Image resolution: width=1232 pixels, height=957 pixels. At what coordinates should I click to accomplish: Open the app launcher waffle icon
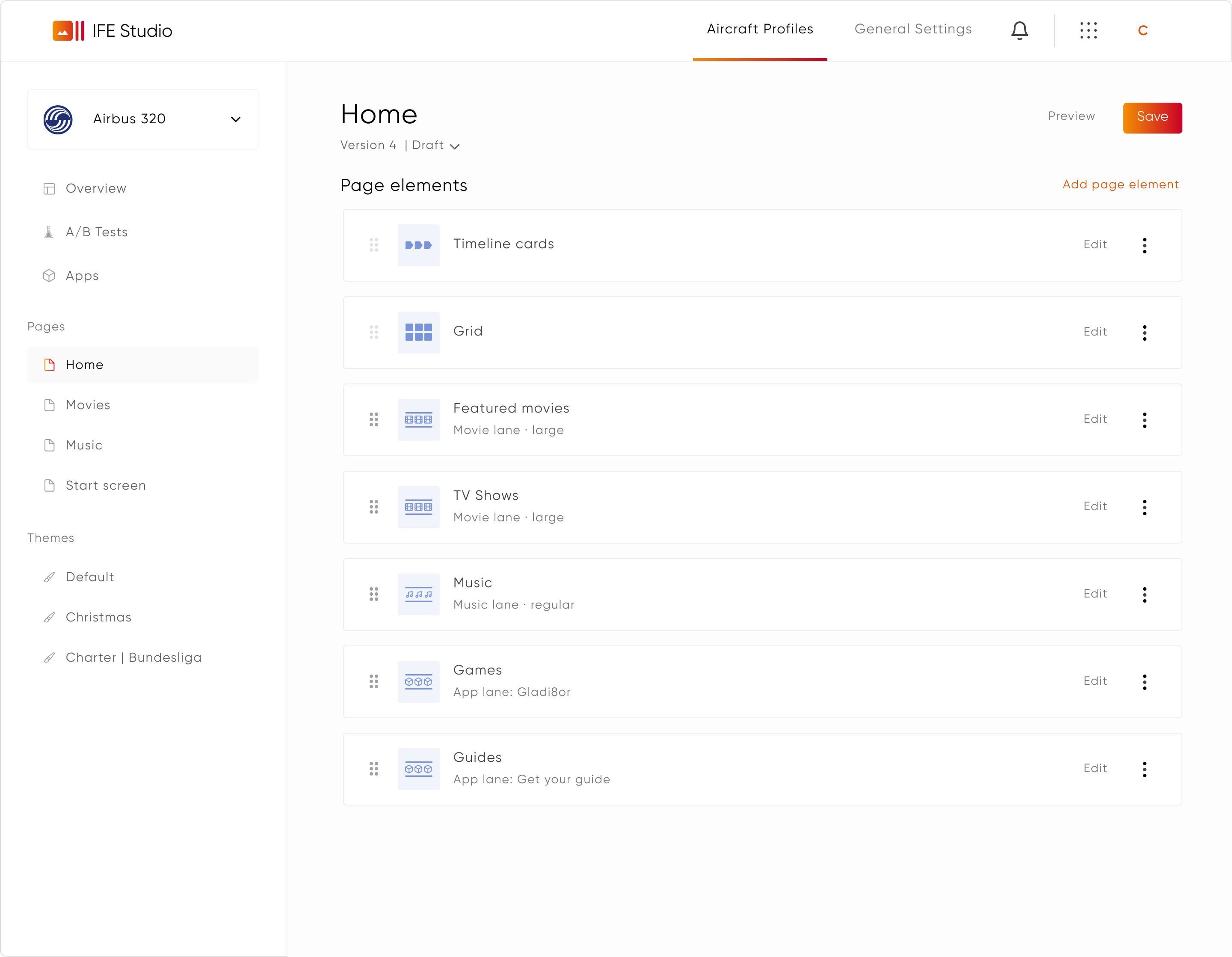click(1088, 30)
